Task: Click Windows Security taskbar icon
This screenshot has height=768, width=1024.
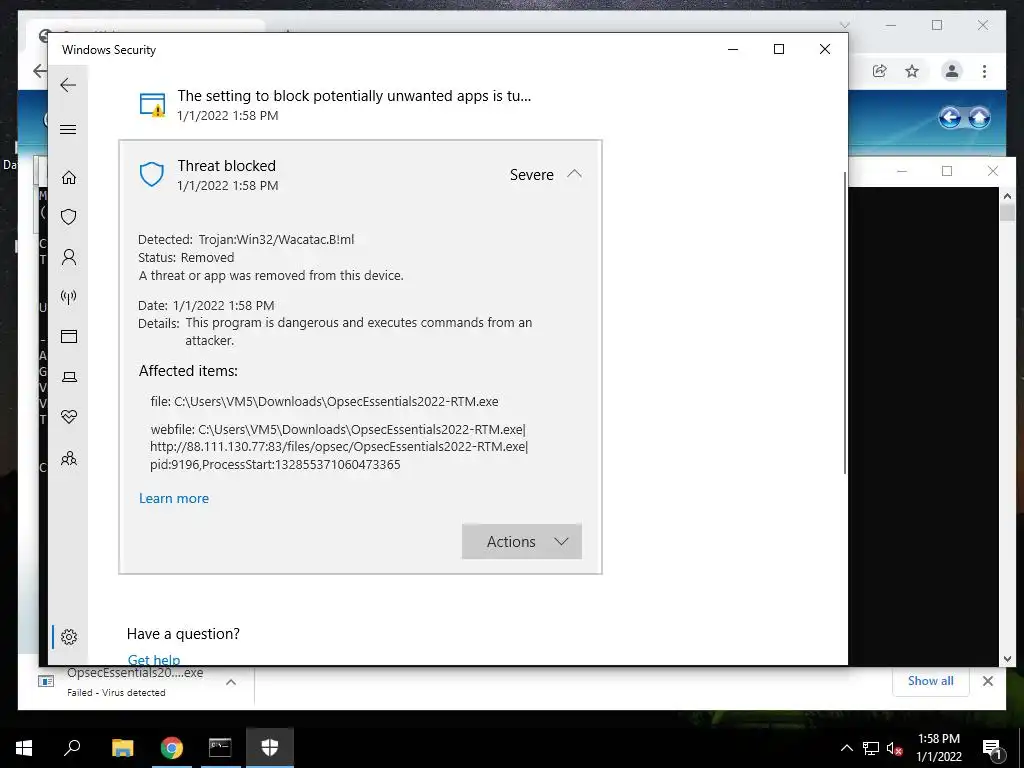Action: tap(270, 748)
